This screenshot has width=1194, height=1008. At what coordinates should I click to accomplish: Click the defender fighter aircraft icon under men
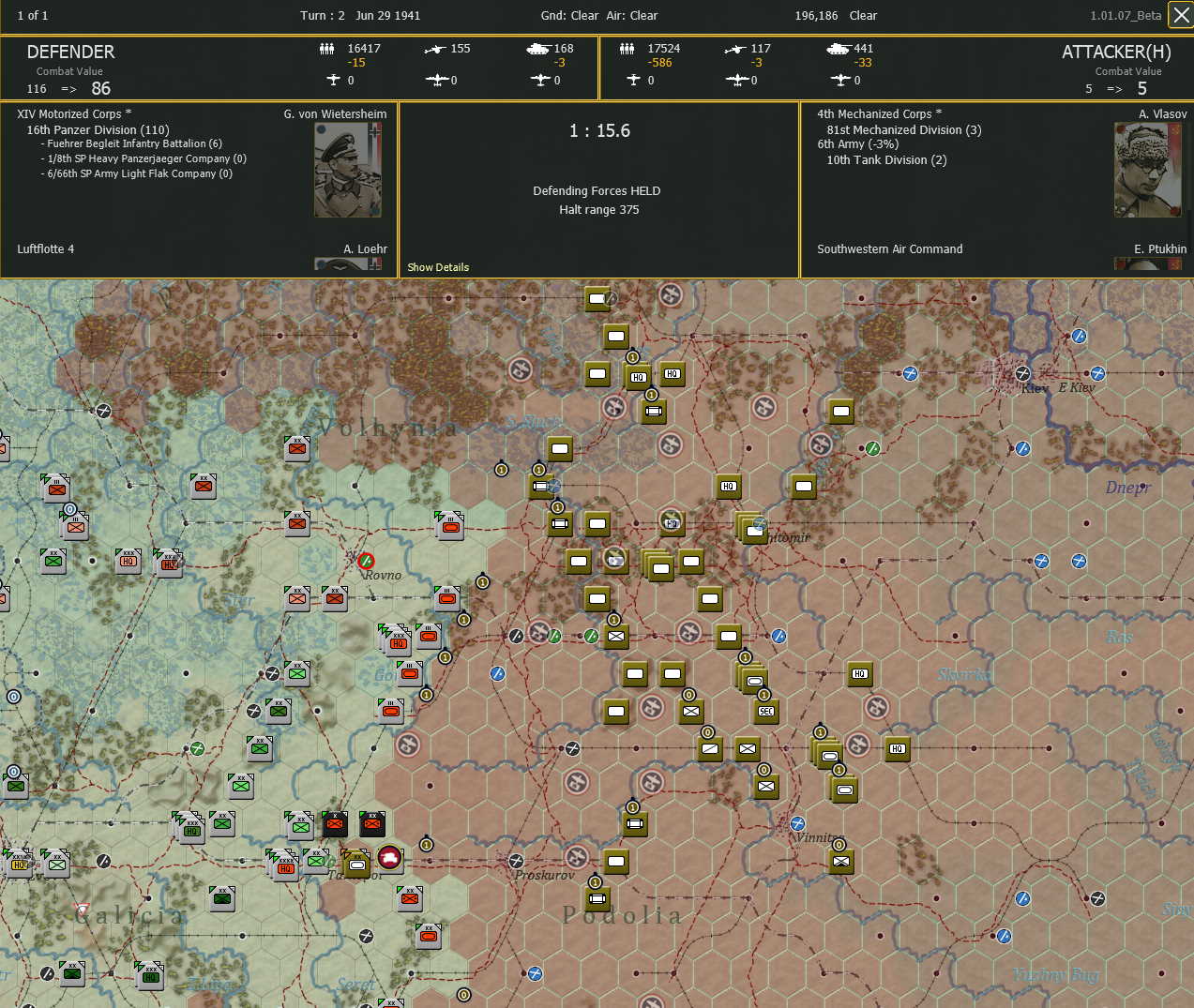coord(333,80)
